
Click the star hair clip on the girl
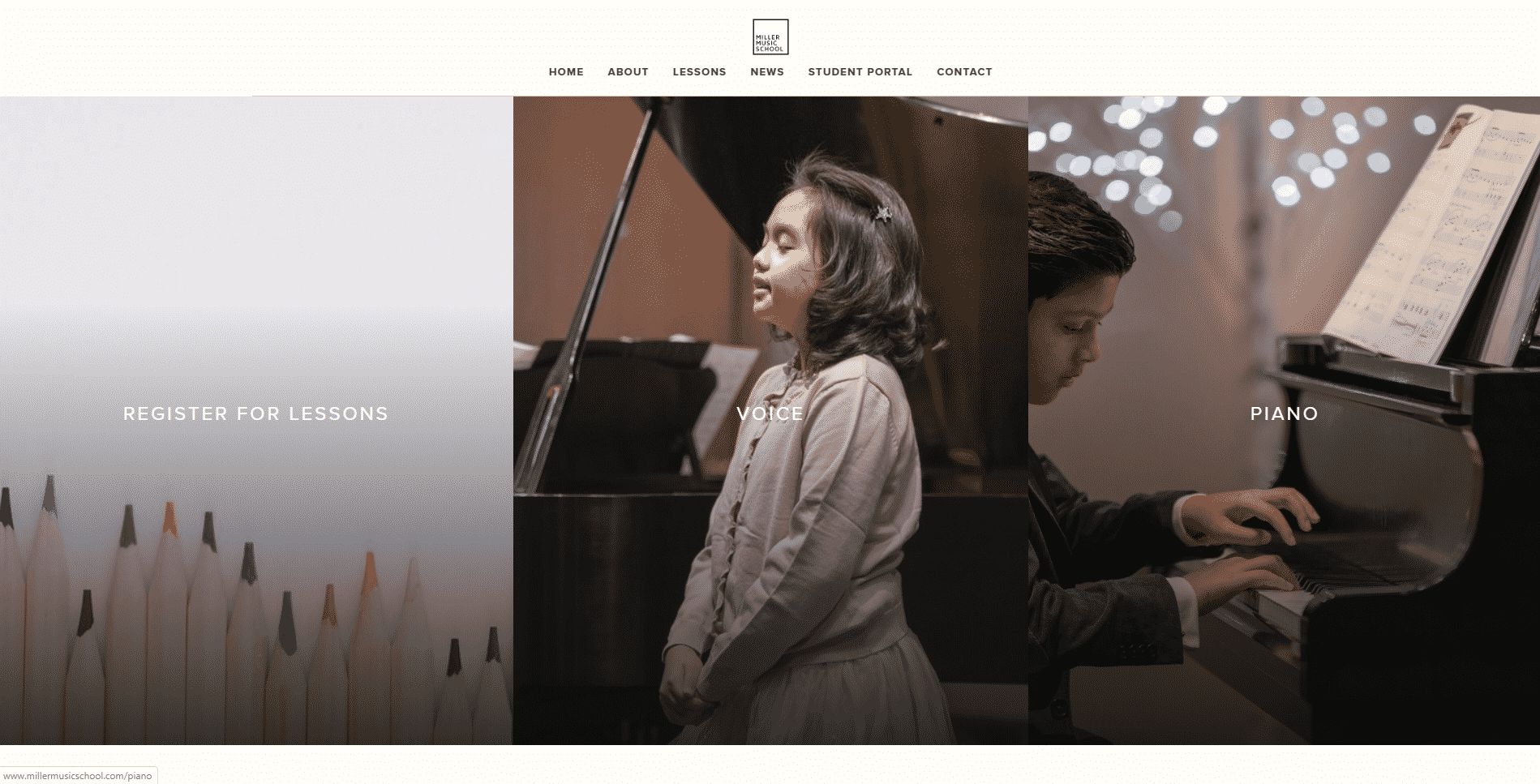pyautogui.click(x=881, y=214)
